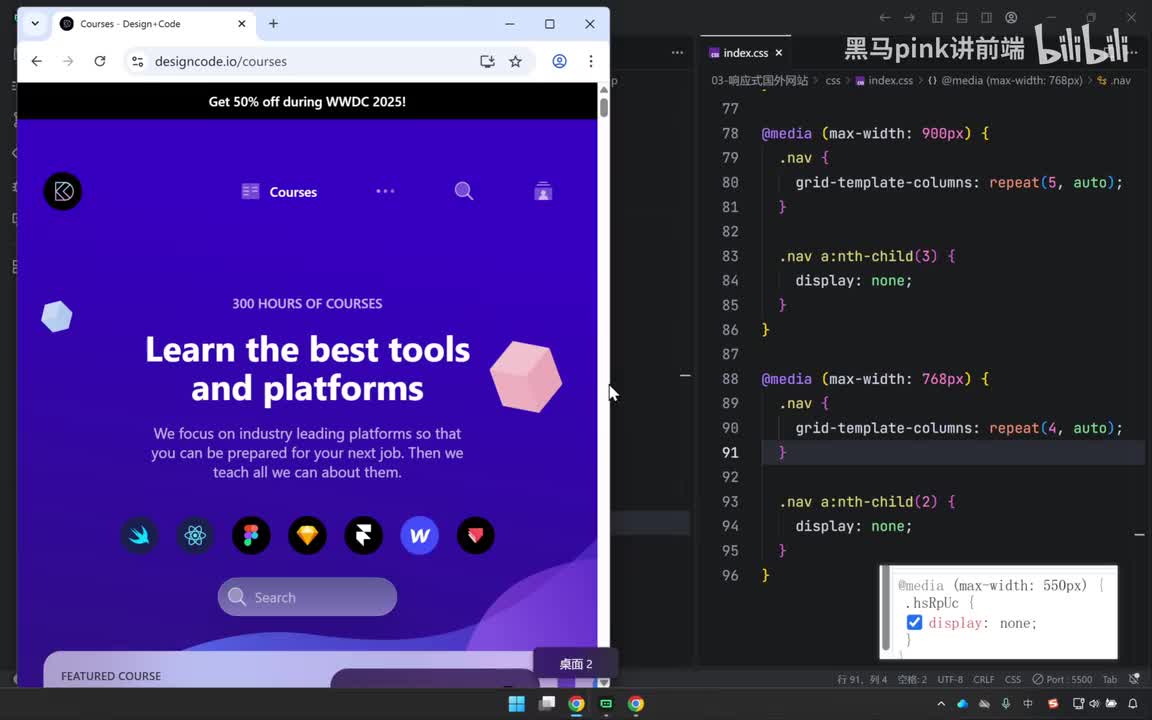Click the WWDC 2025 50% off banner

pos(307,101)
